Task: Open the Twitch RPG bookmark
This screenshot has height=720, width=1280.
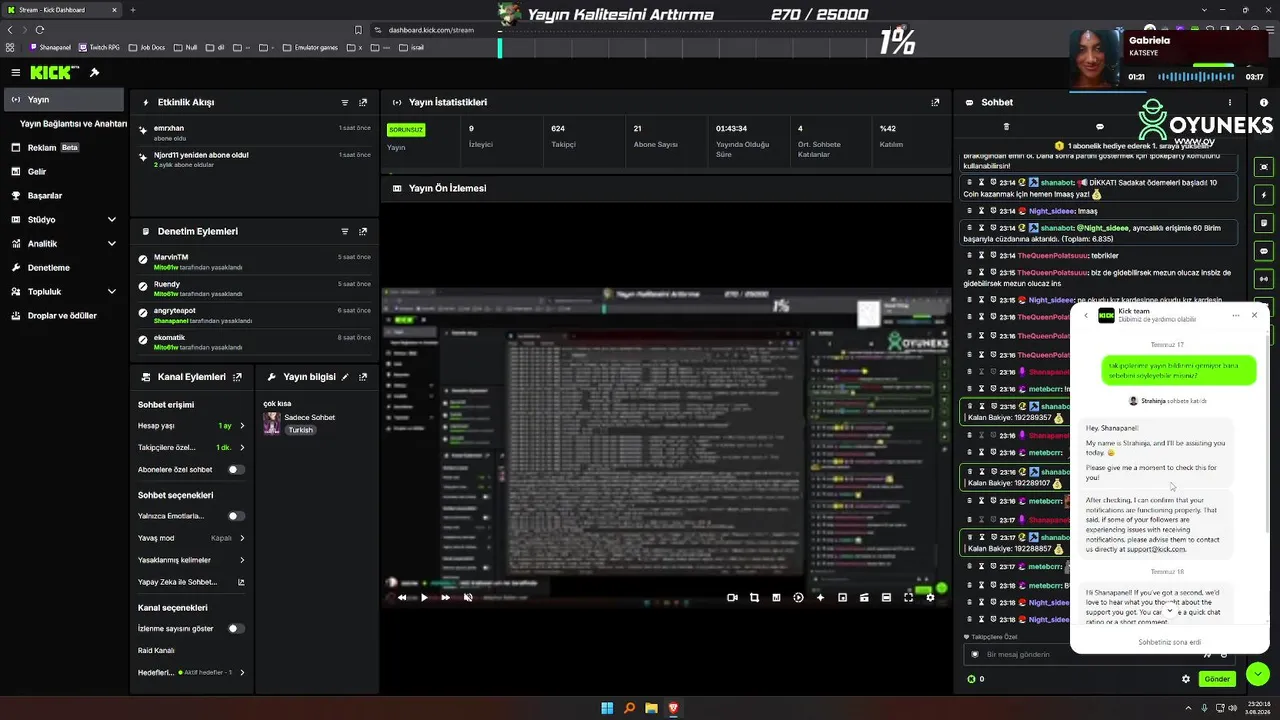Action: click(x=99, y=47)
